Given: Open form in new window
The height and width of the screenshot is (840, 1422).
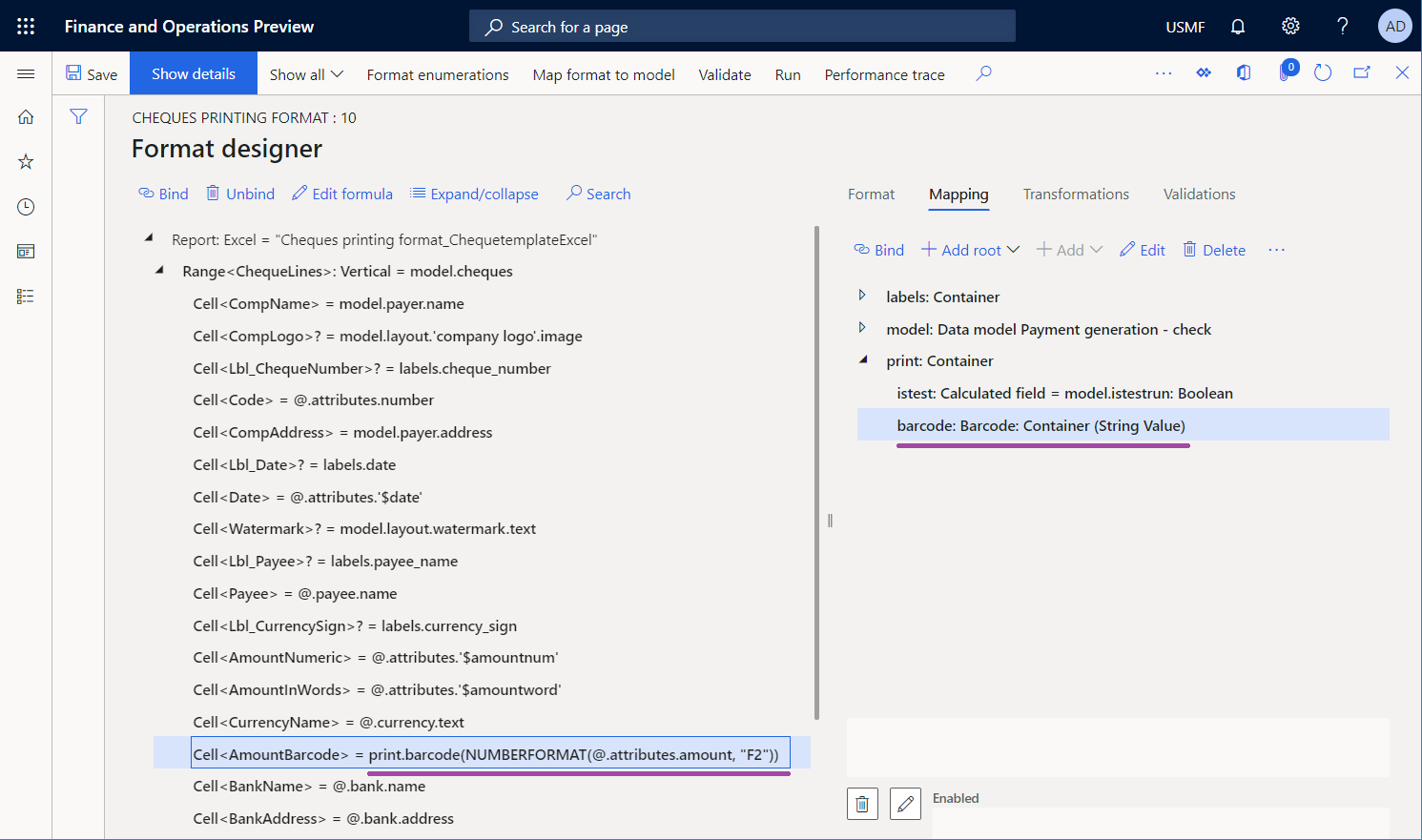Looking at the screenshot, I should coord(1362,73).
